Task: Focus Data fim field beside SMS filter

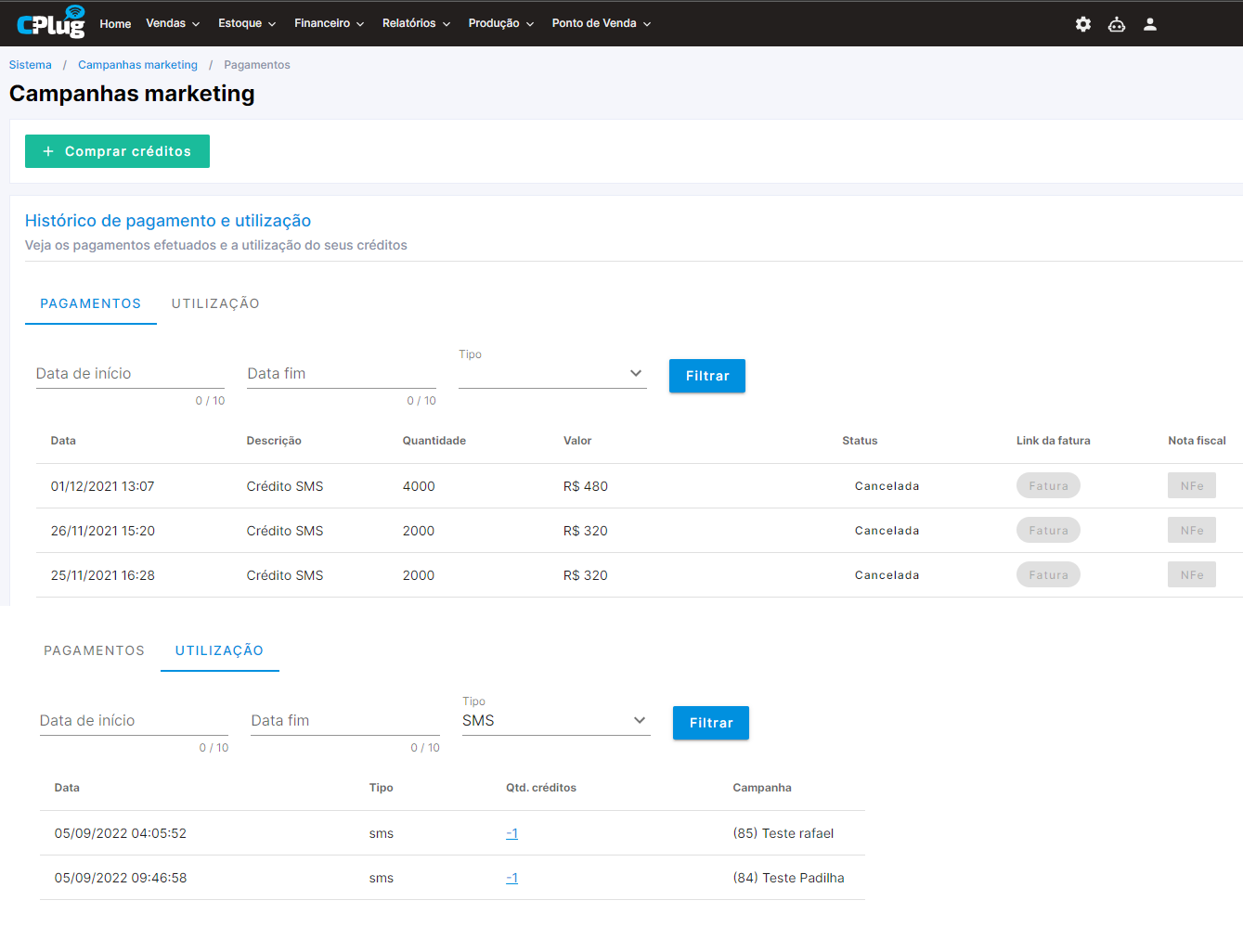Action: (x=345, y=721)
